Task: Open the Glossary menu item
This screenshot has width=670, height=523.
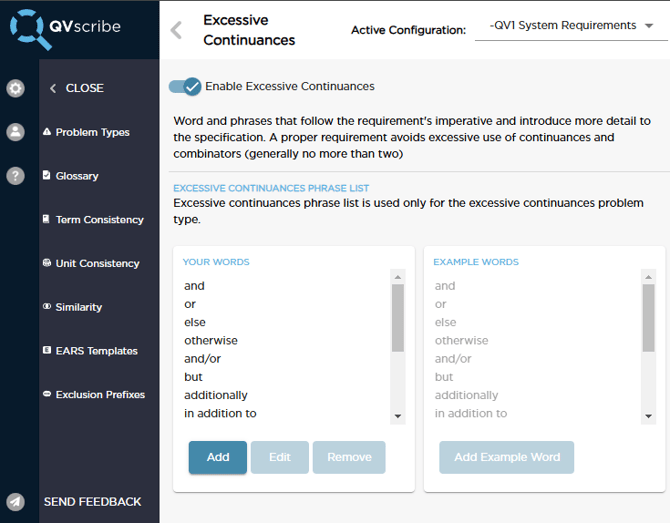Action: [77, 176]
